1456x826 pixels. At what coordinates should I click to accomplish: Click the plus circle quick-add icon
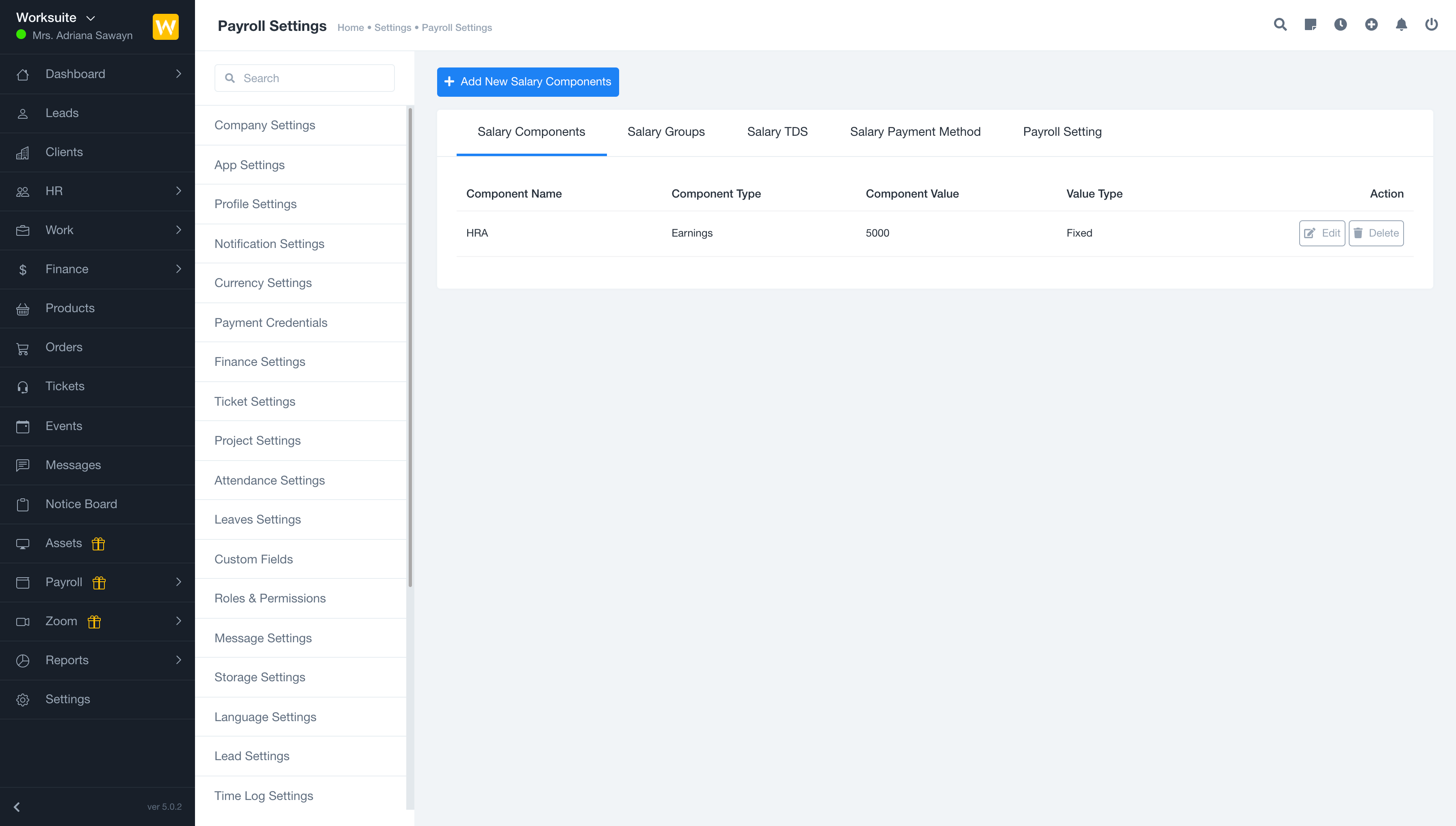[x=1371, y=24]
